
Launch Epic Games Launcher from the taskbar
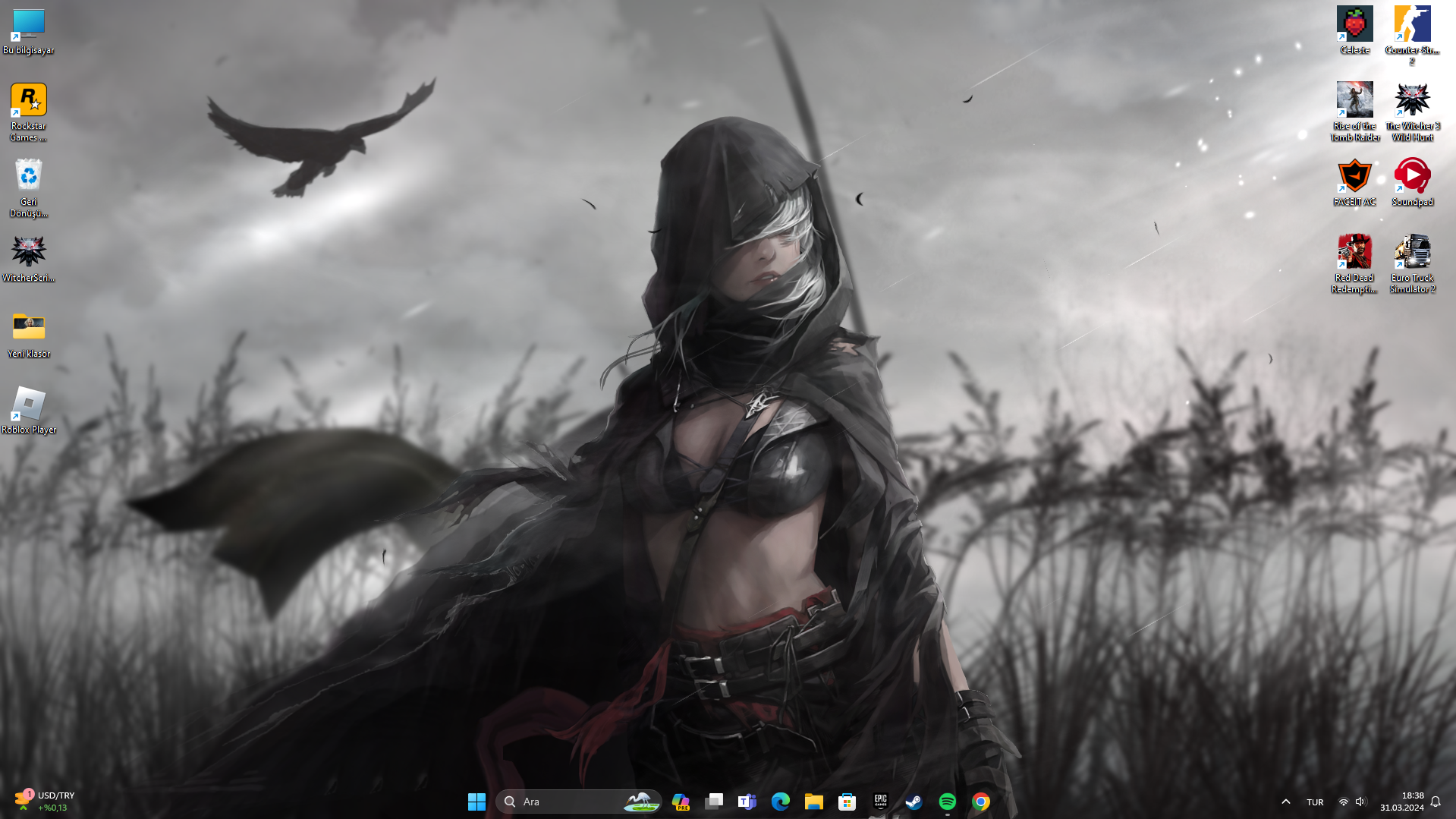pyautogui.click(x=881, y=802)
